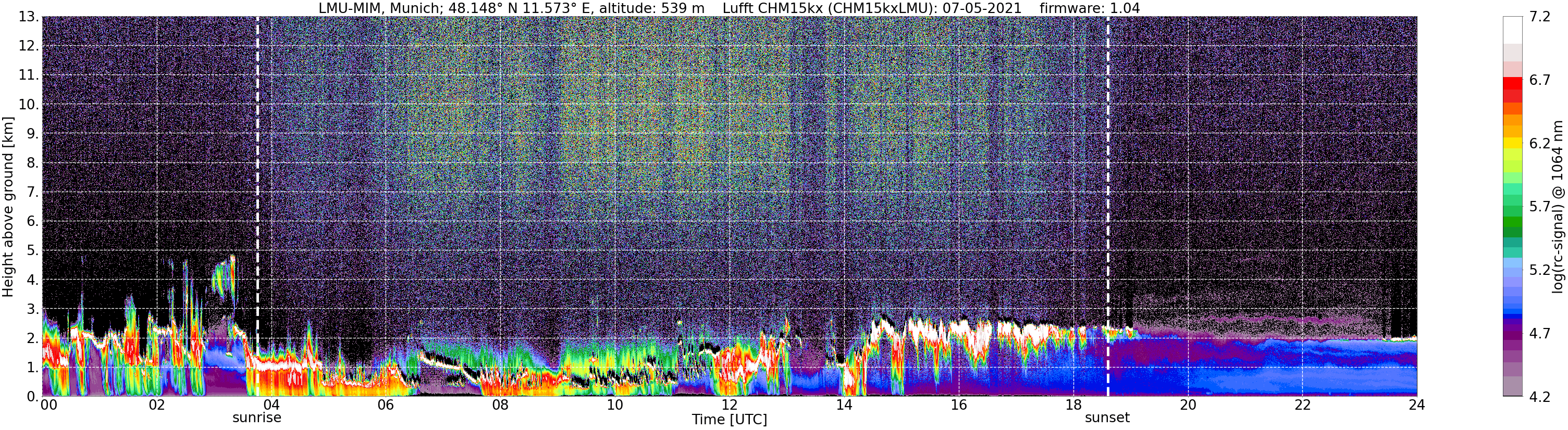
Task: Click the '16' time axis tick label
Action: pyautogui.click(x=959, y=405)
